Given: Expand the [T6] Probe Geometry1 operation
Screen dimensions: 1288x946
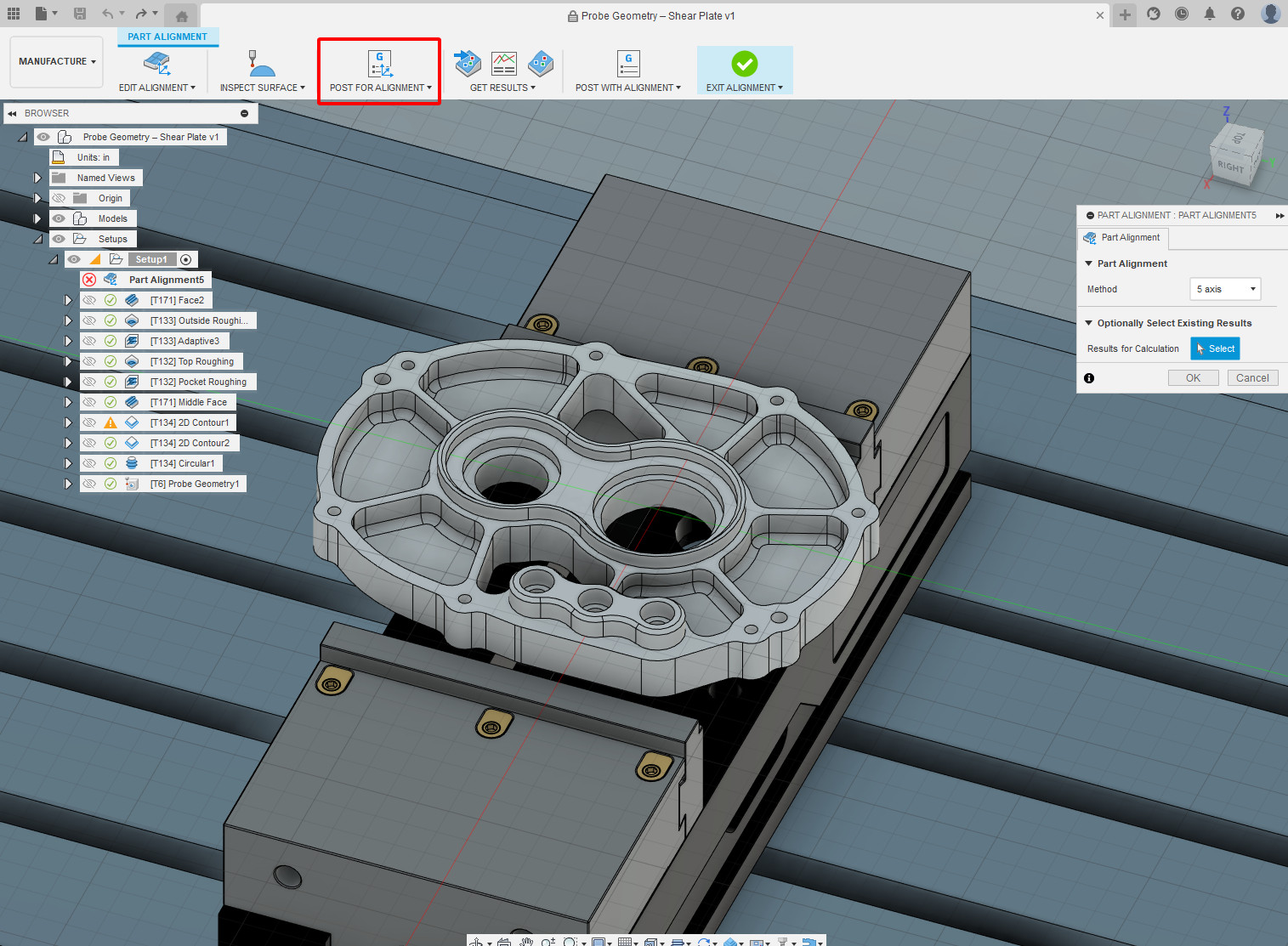Looking at the screenshot, I should [x=68, y=484].
